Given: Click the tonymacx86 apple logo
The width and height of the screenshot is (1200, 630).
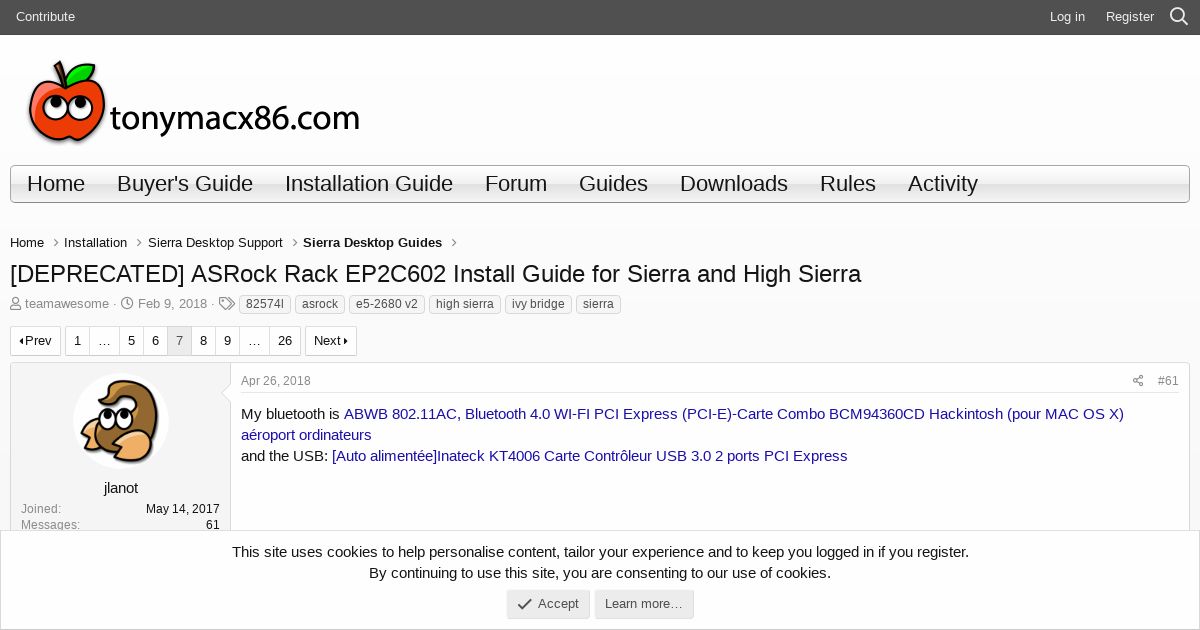Looking at the screenshot, I should (194, 102).
